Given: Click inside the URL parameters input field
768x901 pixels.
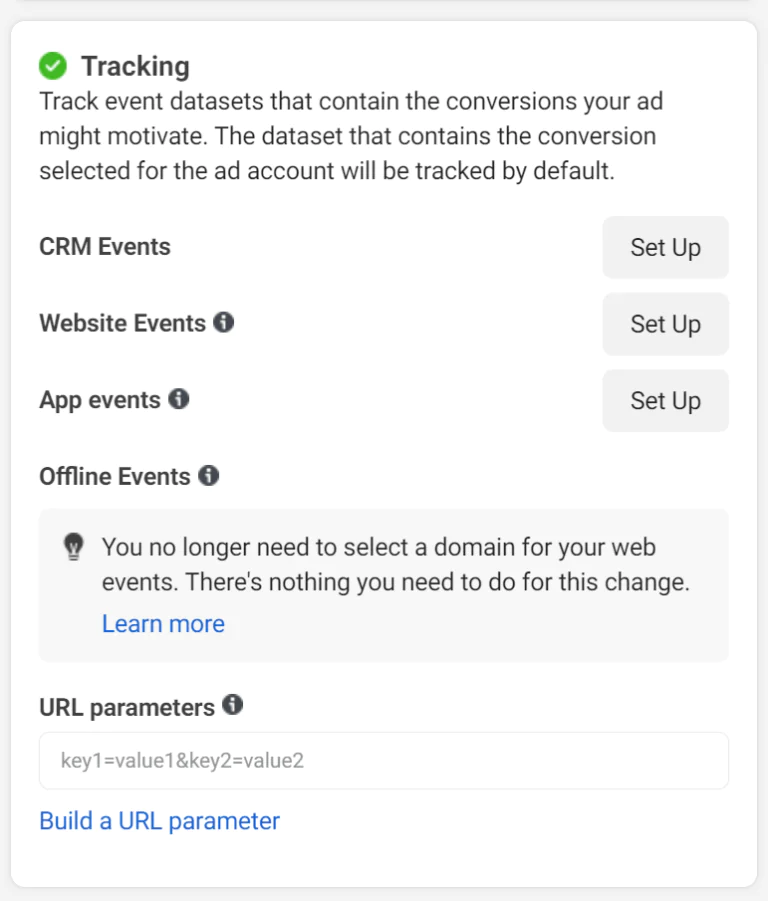Looking at the screenshot, I should [384, 761].
